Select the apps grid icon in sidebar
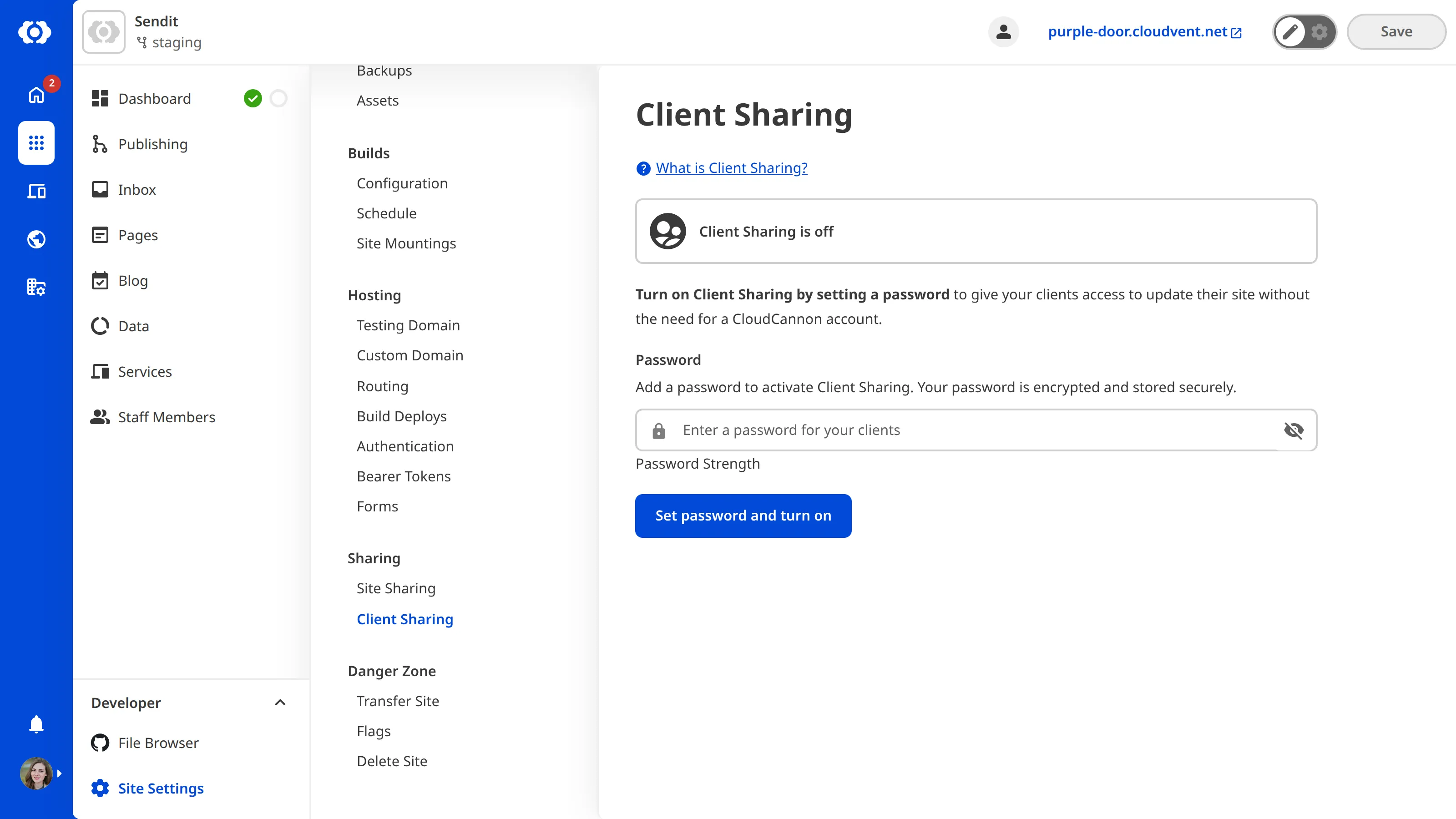Viewport: 1456px width, 819px height. pos(35,143)
